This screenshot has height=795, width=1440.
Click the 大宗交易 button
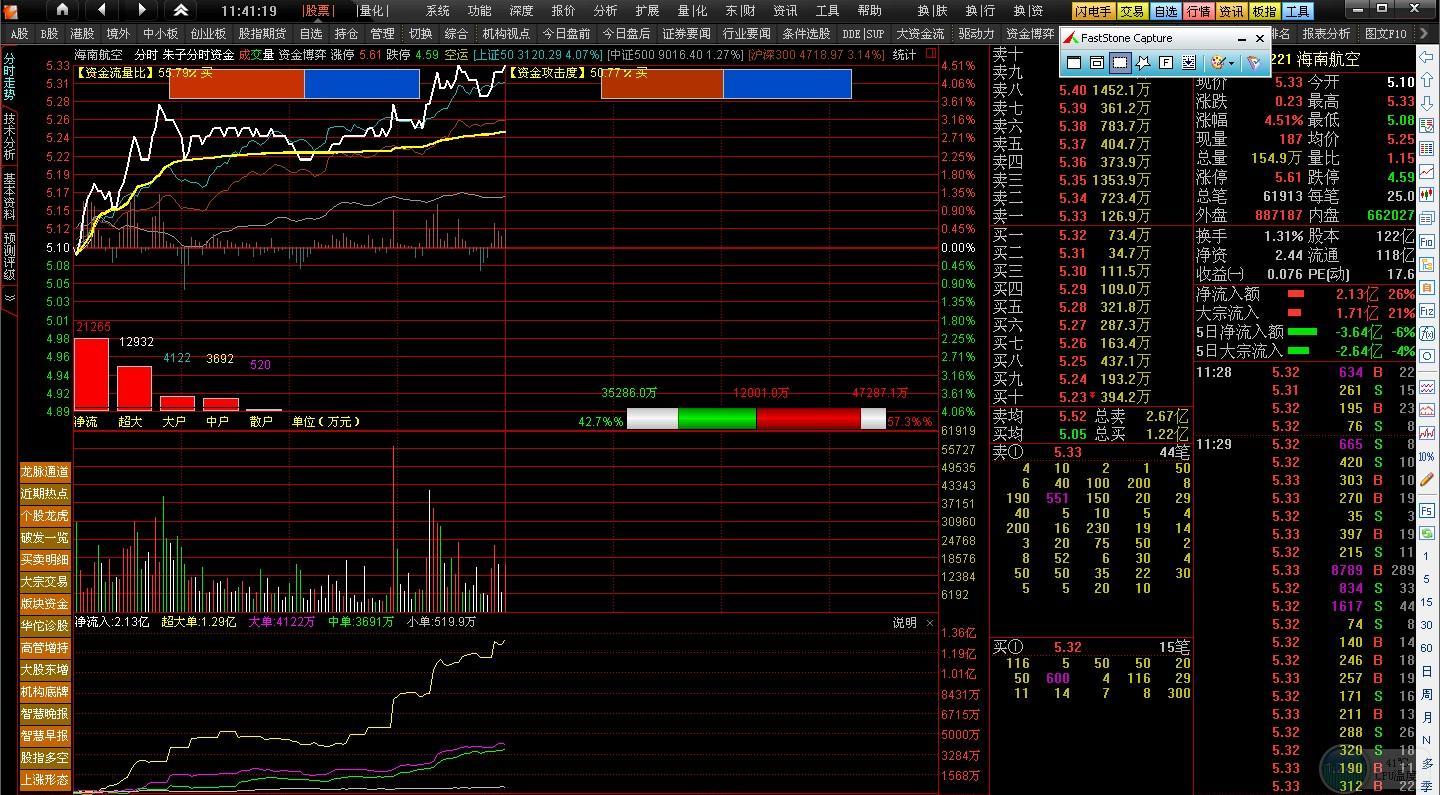[45, 582]
